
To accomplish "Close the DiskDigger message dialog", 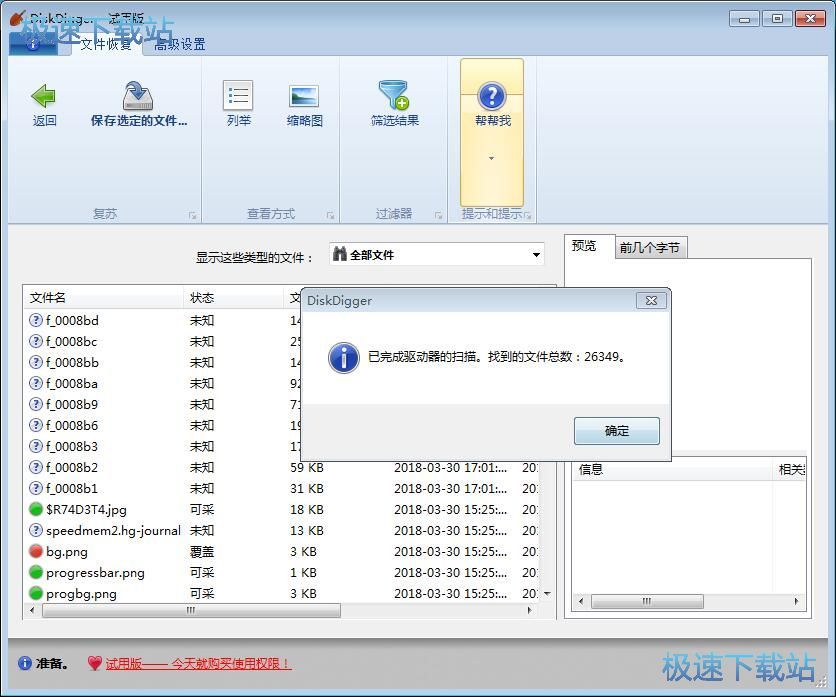I will pos(651,300).
